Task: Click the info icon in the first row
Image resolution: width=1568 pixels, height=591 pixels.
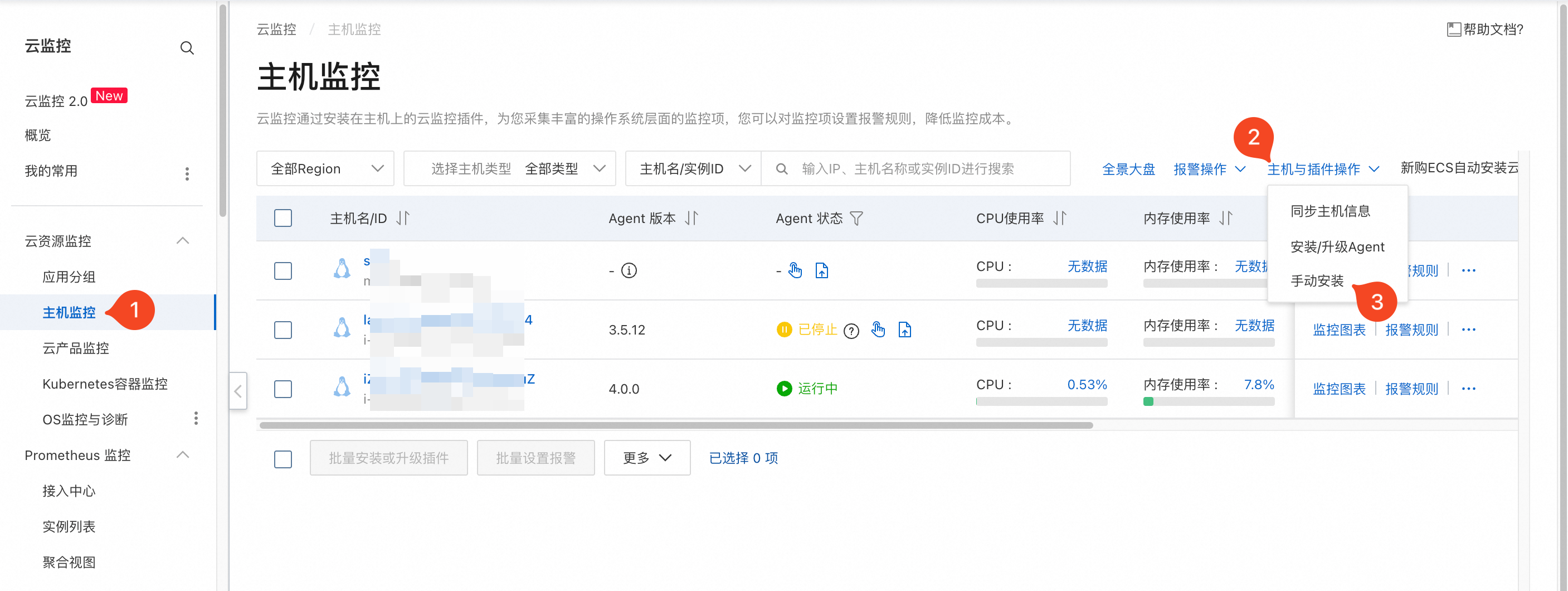Action: click(x=629, y=270)
